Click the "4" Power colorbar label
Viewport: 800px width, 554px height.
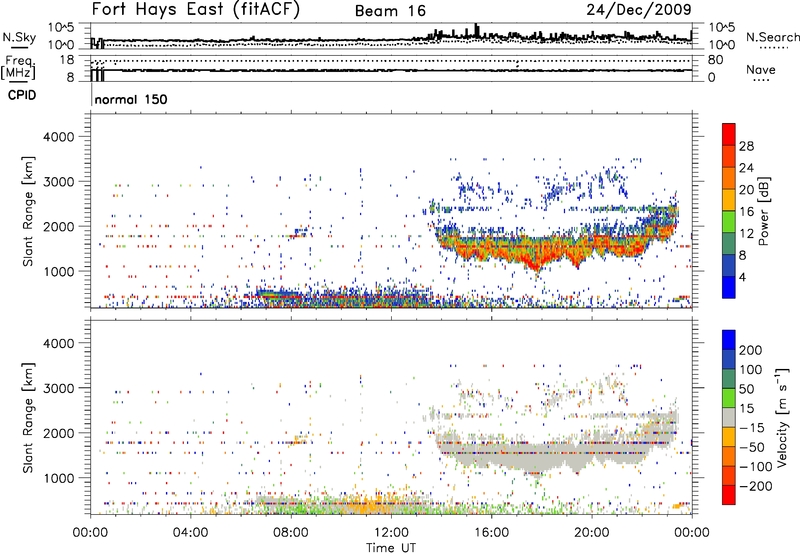tap(742, 277)
